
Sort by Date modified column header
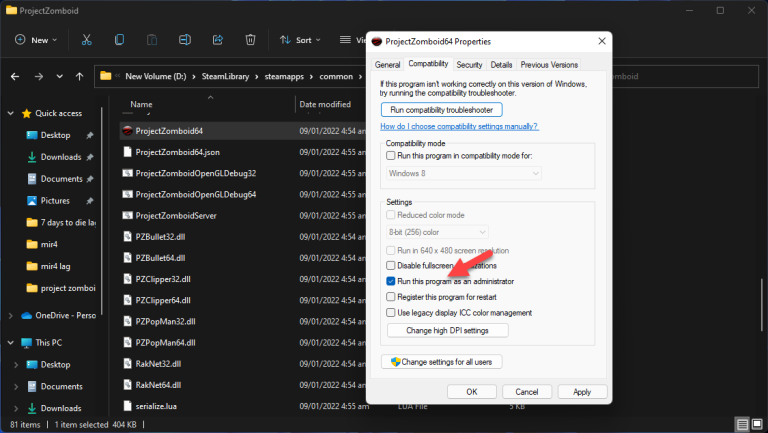tap(325, 104)
